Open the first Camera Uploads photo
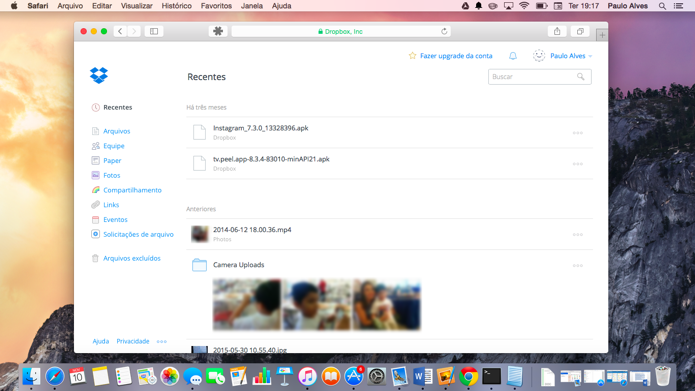Image resolution: width=695 pixels, height=391 pixels. [x=247, y=305]
